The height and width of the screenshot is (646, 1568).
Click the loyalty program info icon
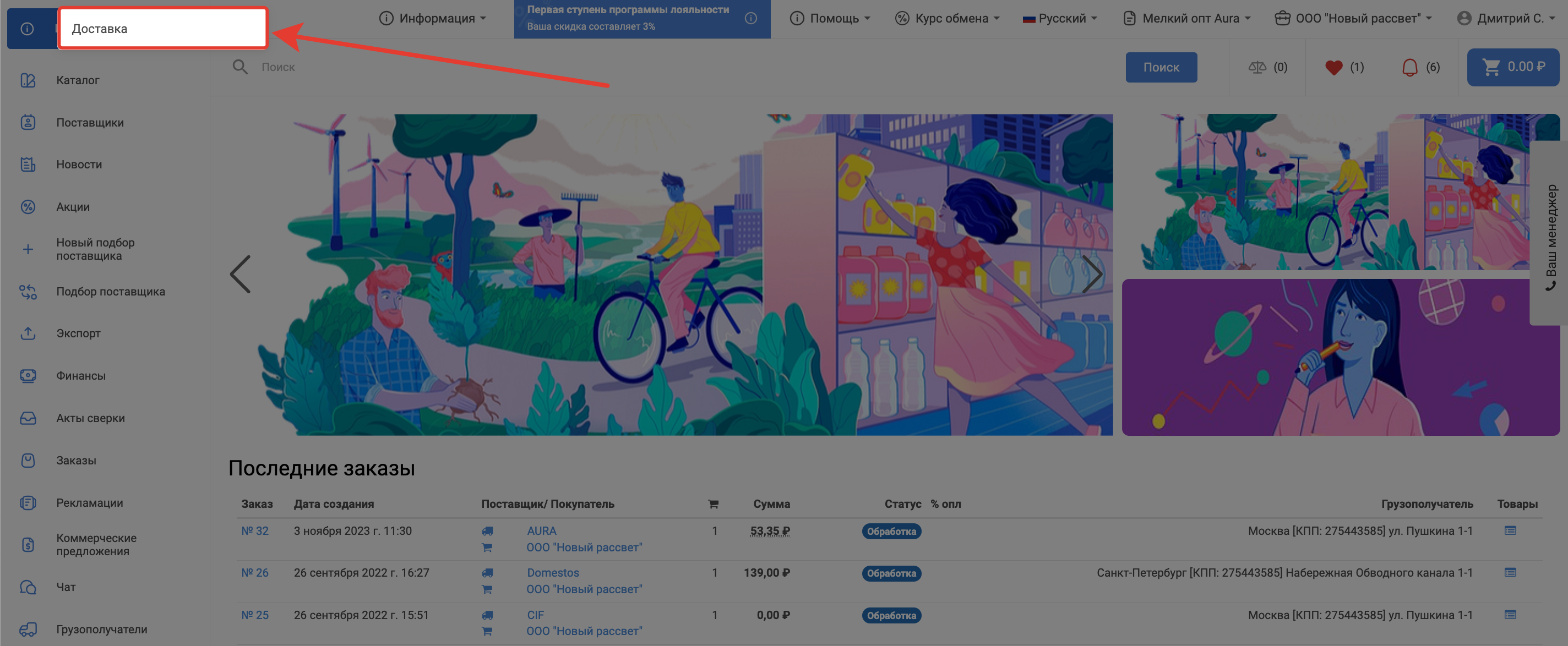click(x=750, y=18)
